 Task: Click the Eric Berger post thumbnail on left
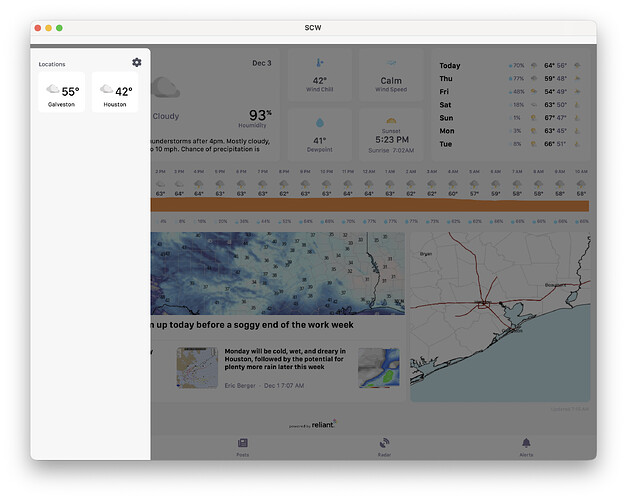(x=197, y=367)
